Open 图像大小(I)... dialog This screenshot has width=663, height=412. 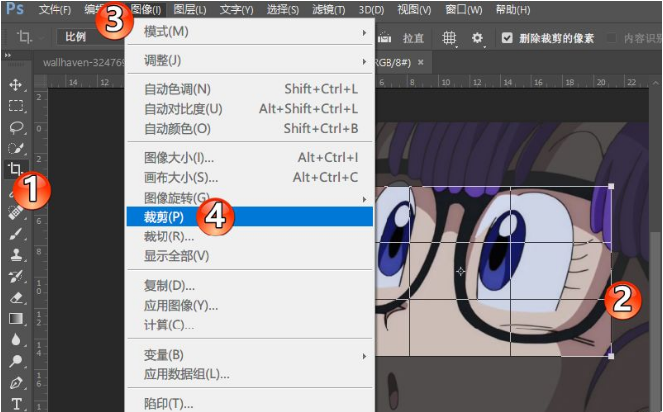point(250,157)
